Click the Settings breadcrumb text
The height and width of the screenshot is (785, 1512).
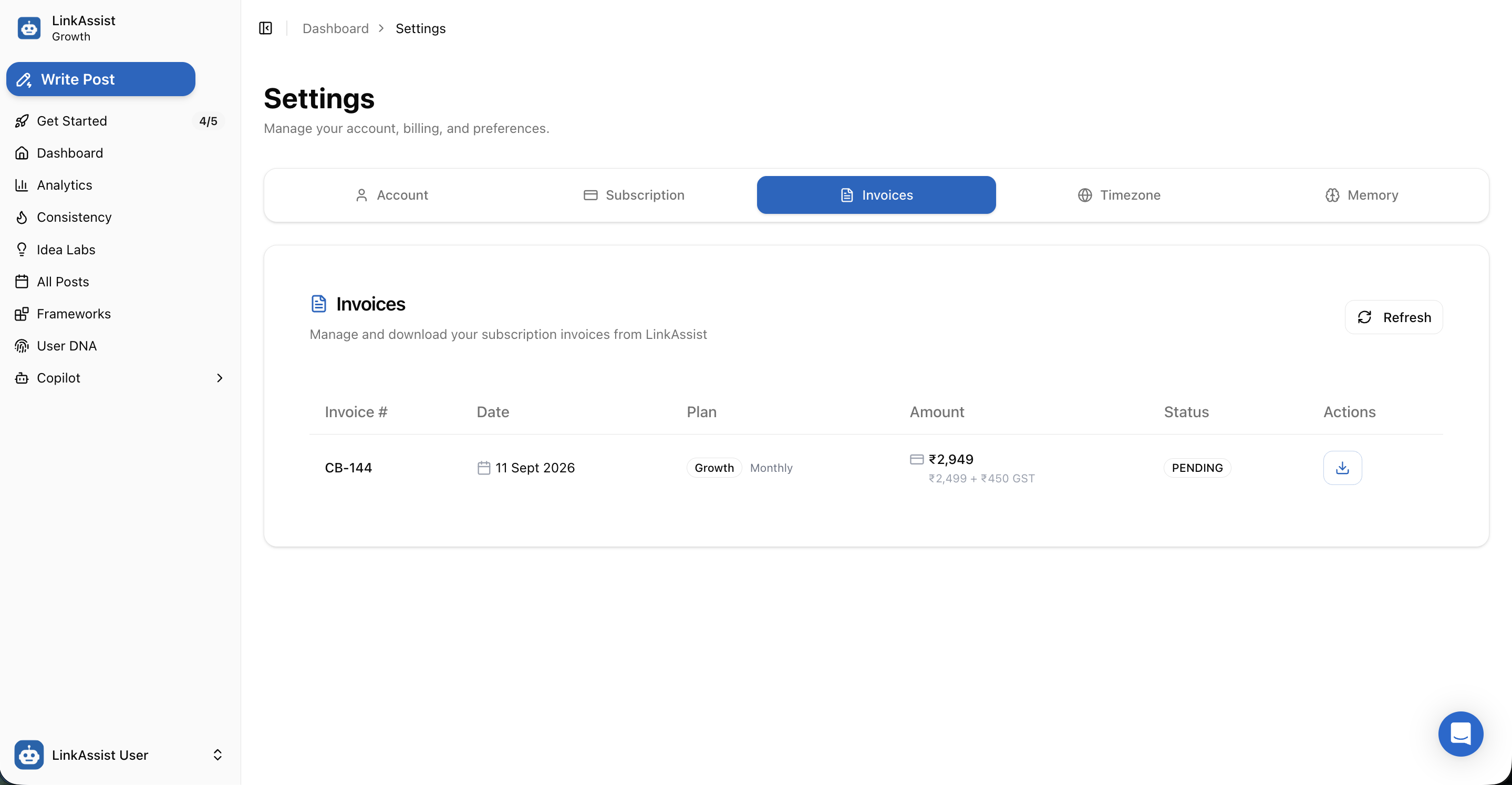click(x=420, y=28)
